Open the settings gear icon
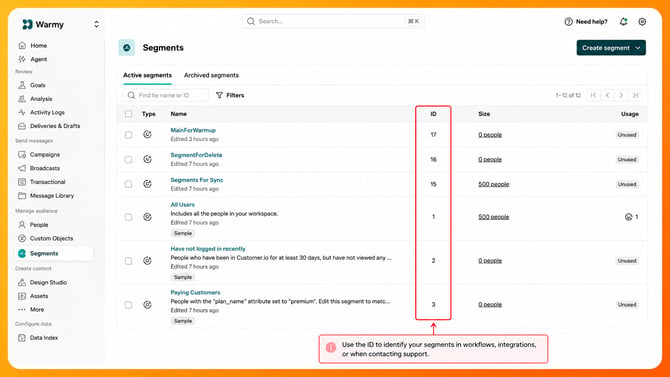 point(642,21)
